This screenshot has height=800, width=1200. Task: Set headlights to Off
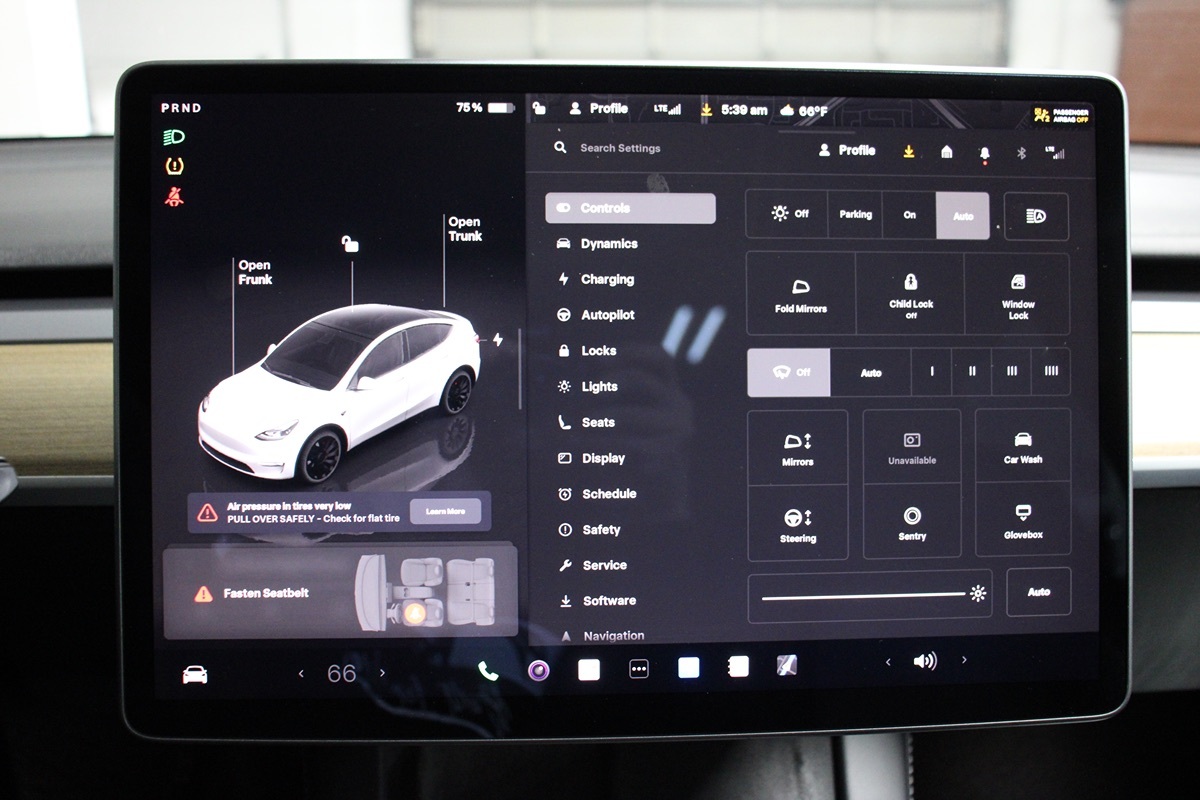[789, 214]
